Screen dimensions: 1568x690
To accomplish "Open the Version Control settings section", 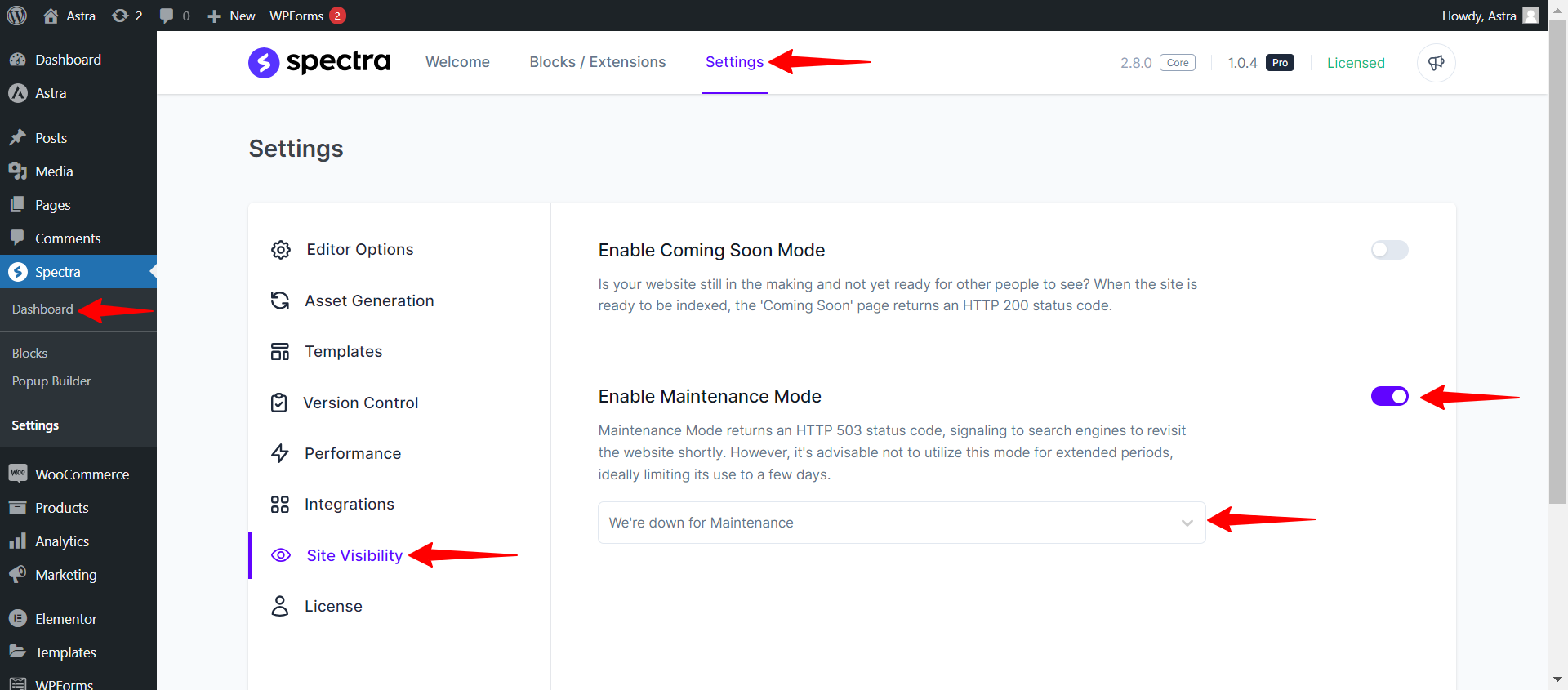I will pyautogui.click(x=360, y=403).
